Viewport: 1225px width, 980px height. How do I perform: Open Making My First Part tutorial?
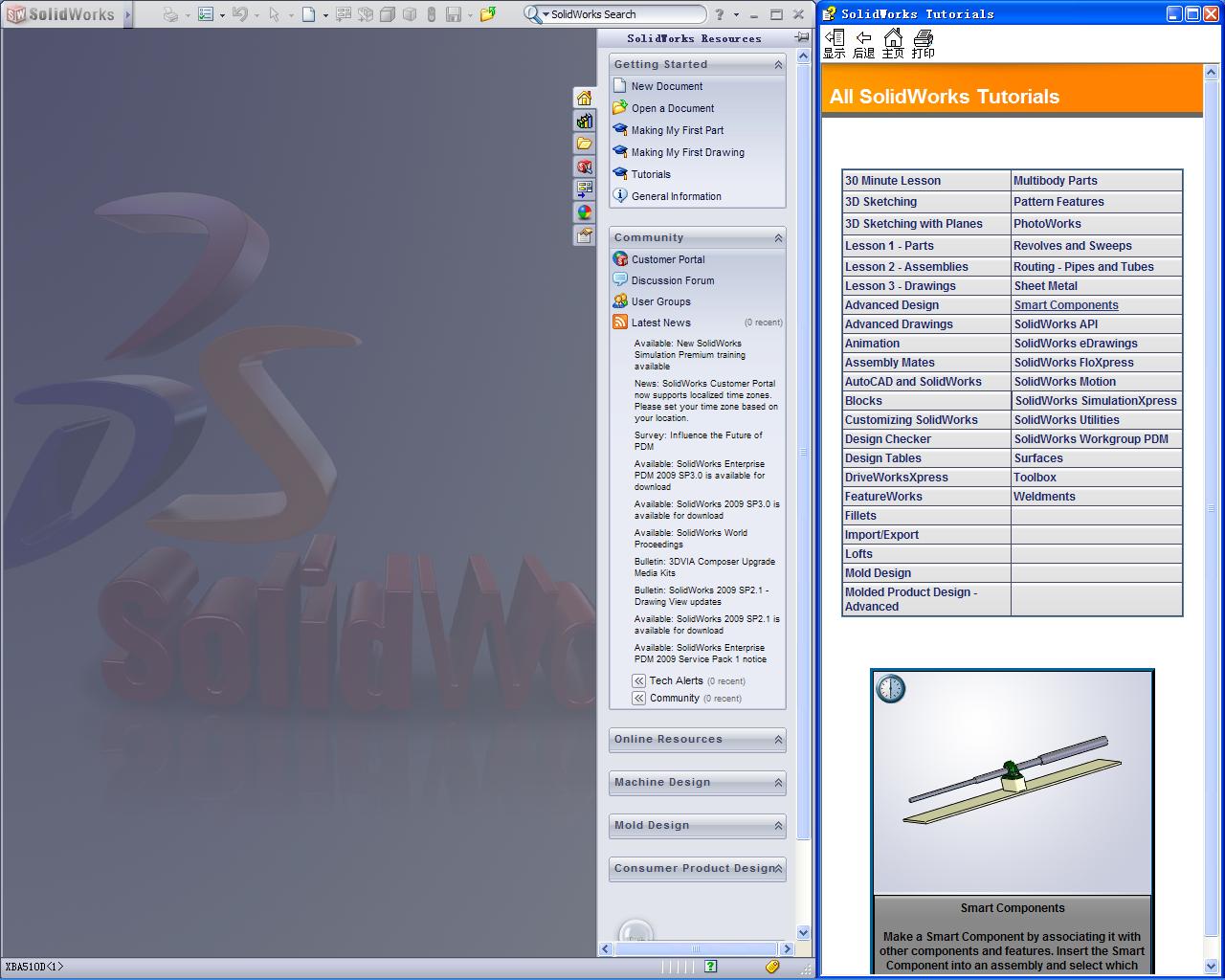coord(678,130)
